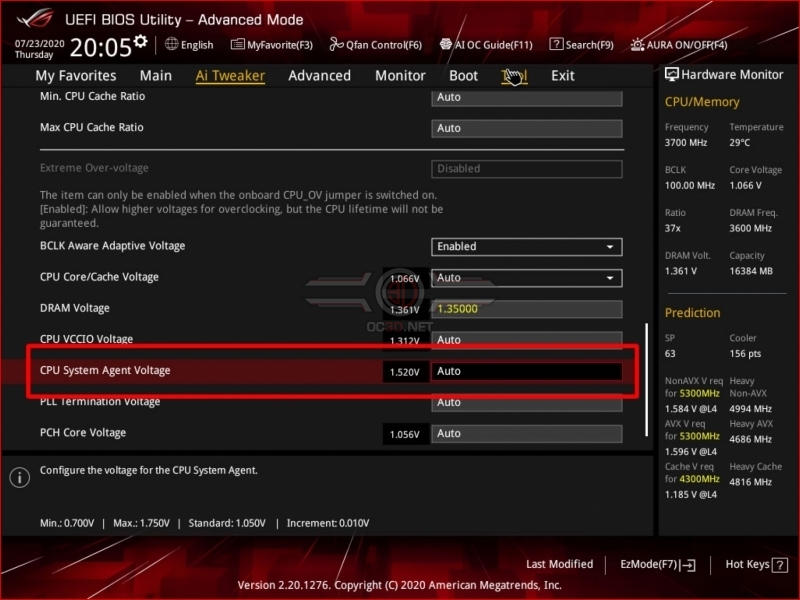Open the Advanced tab

click(x=319, y=76)
